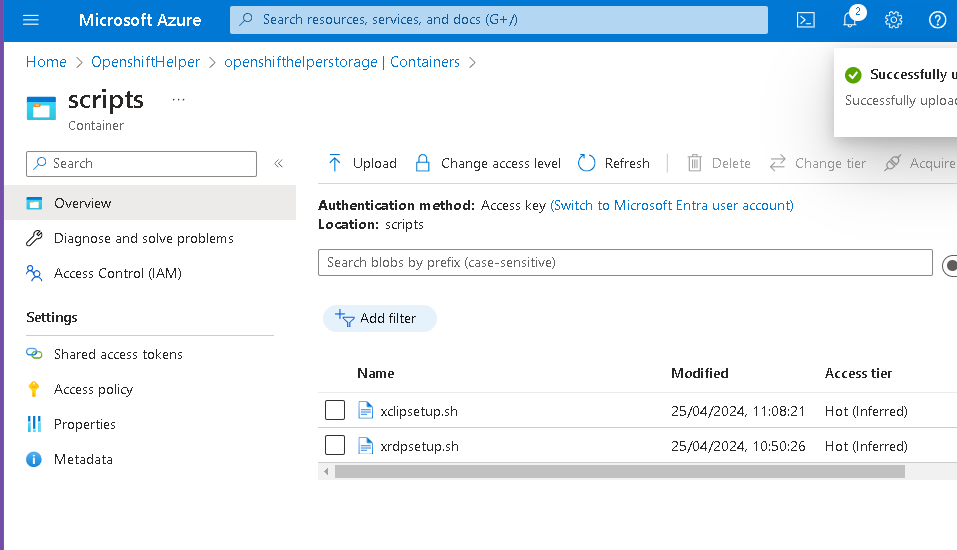
Task: Tick the checkbox for xclipsetup.sh
Action: pos(334,410)
